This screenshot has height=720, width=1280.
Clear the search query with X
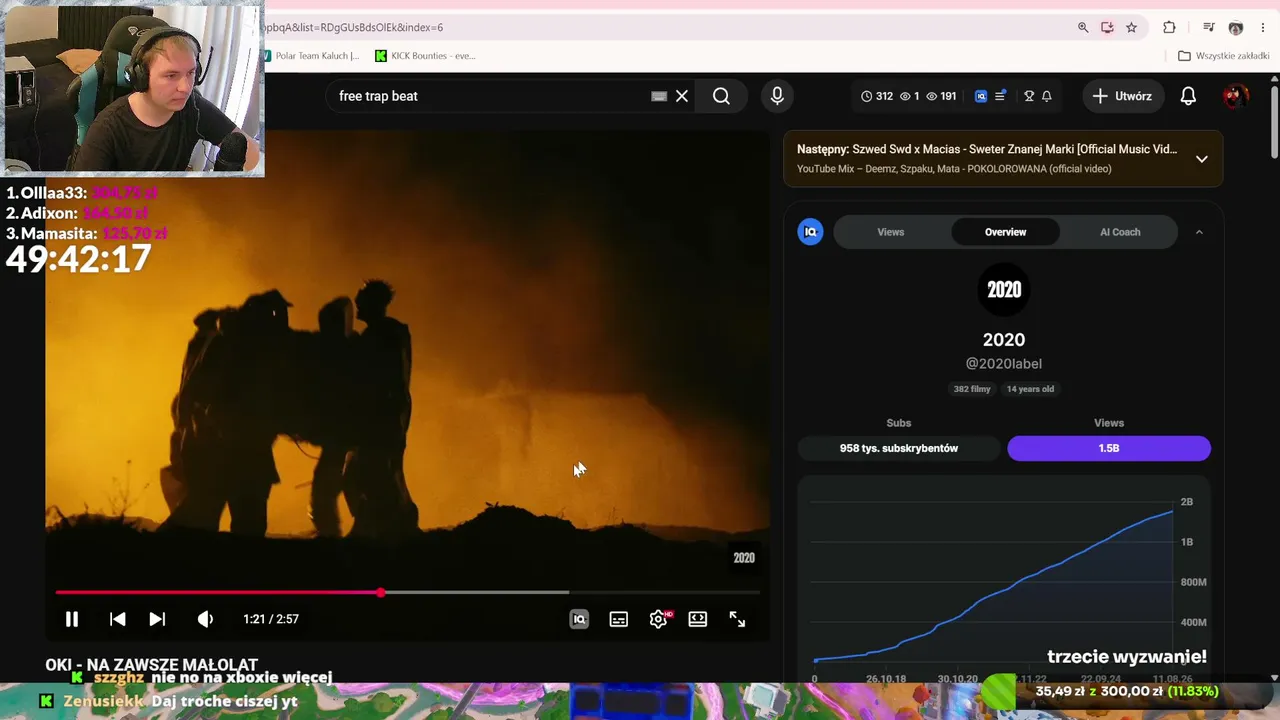click(682, 96)
